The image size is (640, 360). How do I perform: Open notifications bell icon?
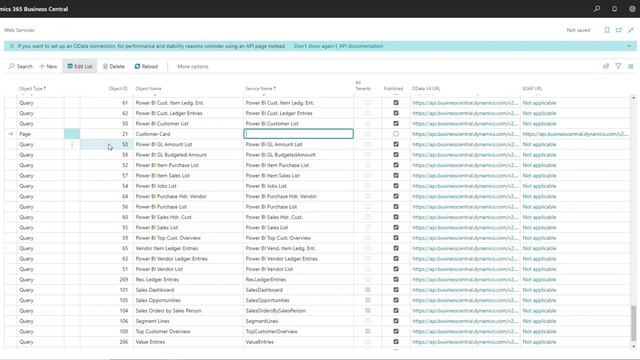[614, 9]
